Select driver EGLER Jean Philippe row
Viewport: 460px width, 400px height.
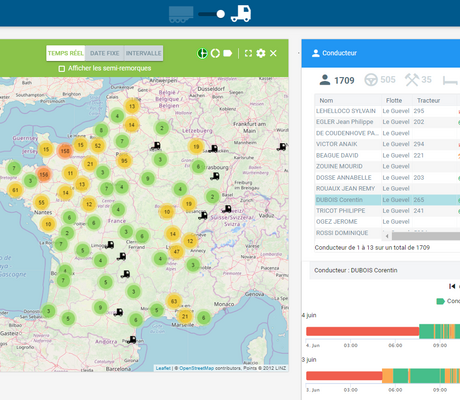point(387,122)
